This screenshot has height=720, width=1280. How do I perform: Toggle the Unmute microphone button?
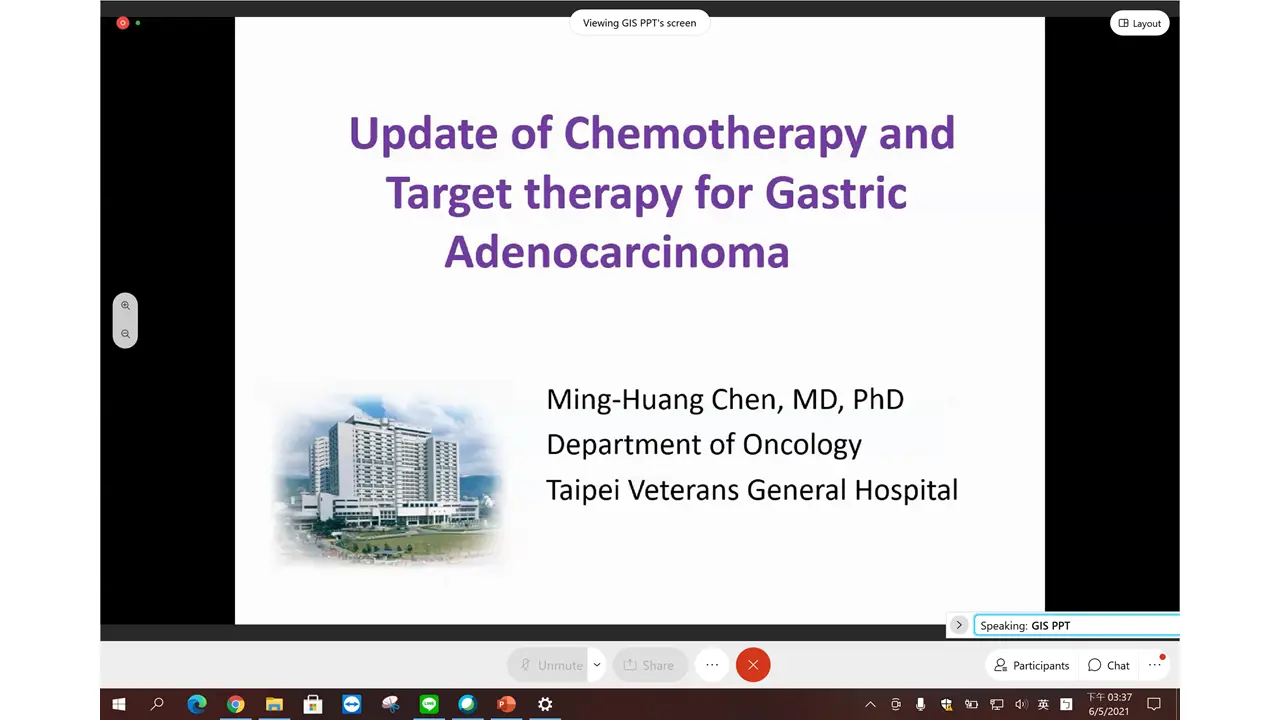(550, 665)
